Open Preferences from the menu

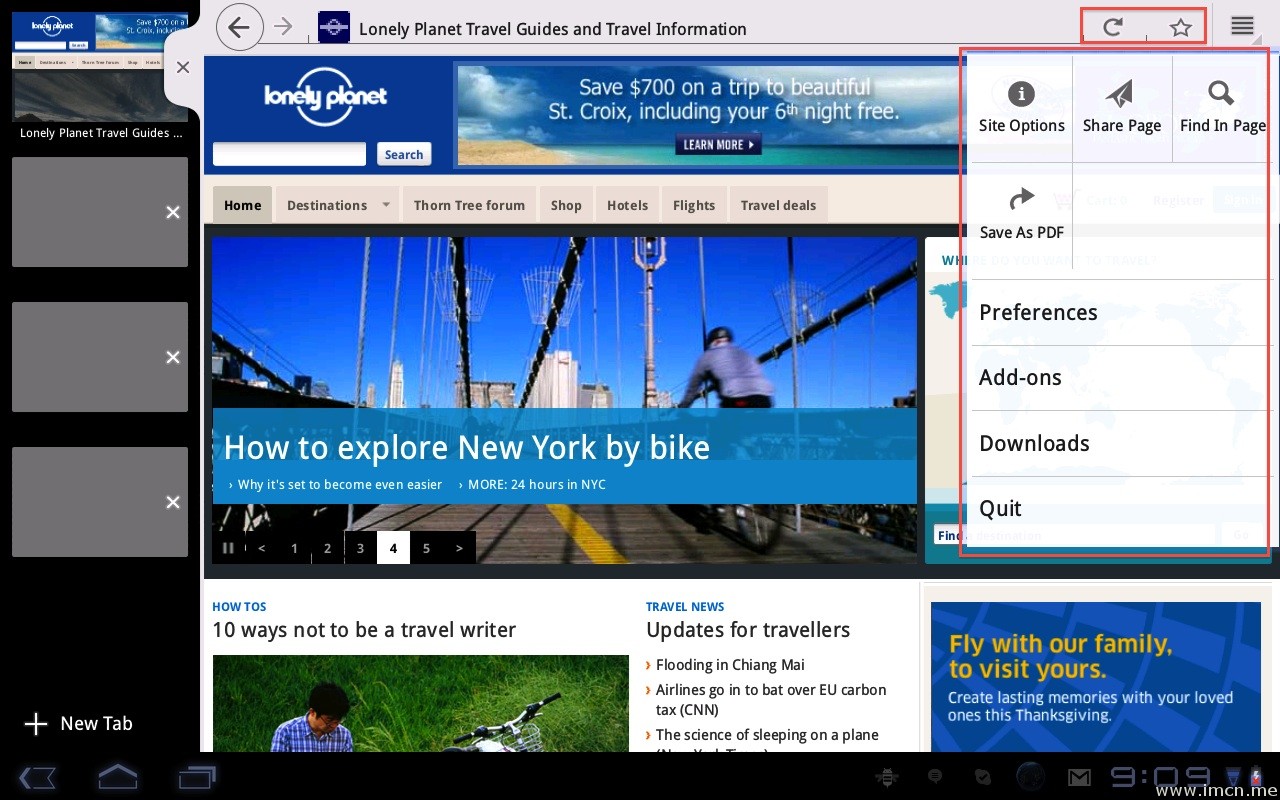click(1038, 312)
